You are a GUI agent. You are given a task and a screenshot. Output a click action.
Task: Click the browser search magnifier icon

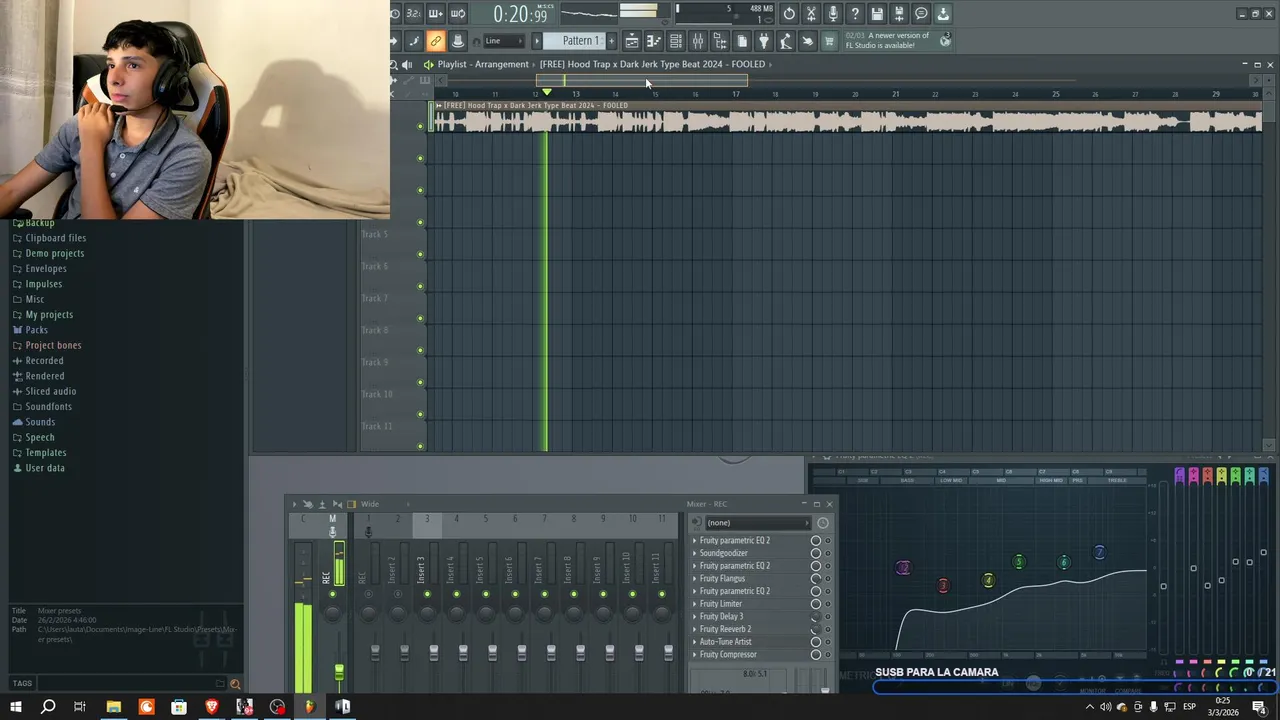(235, 684)
